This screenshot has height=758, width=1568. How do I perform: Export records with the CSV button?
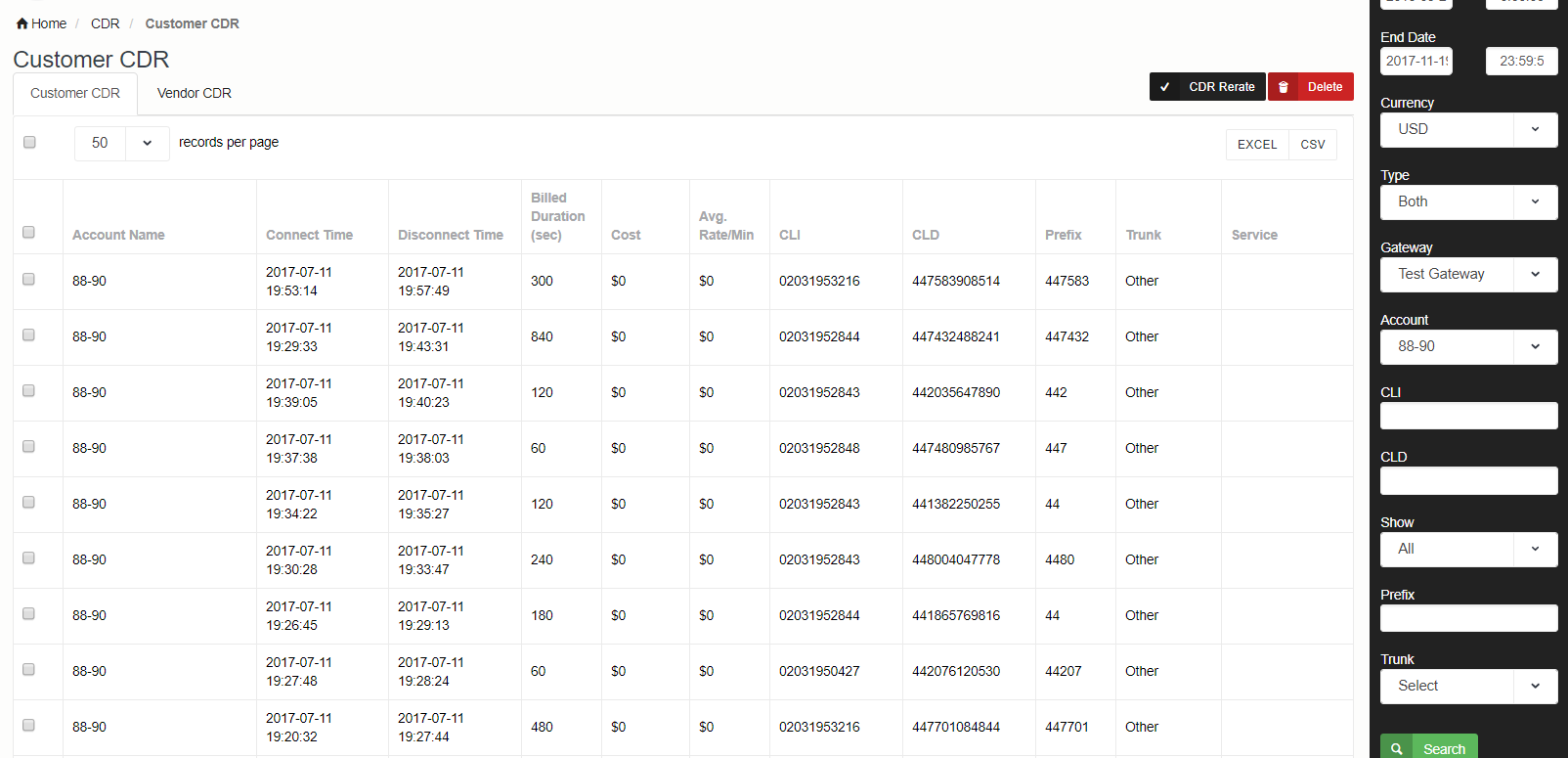point(1312,145)
